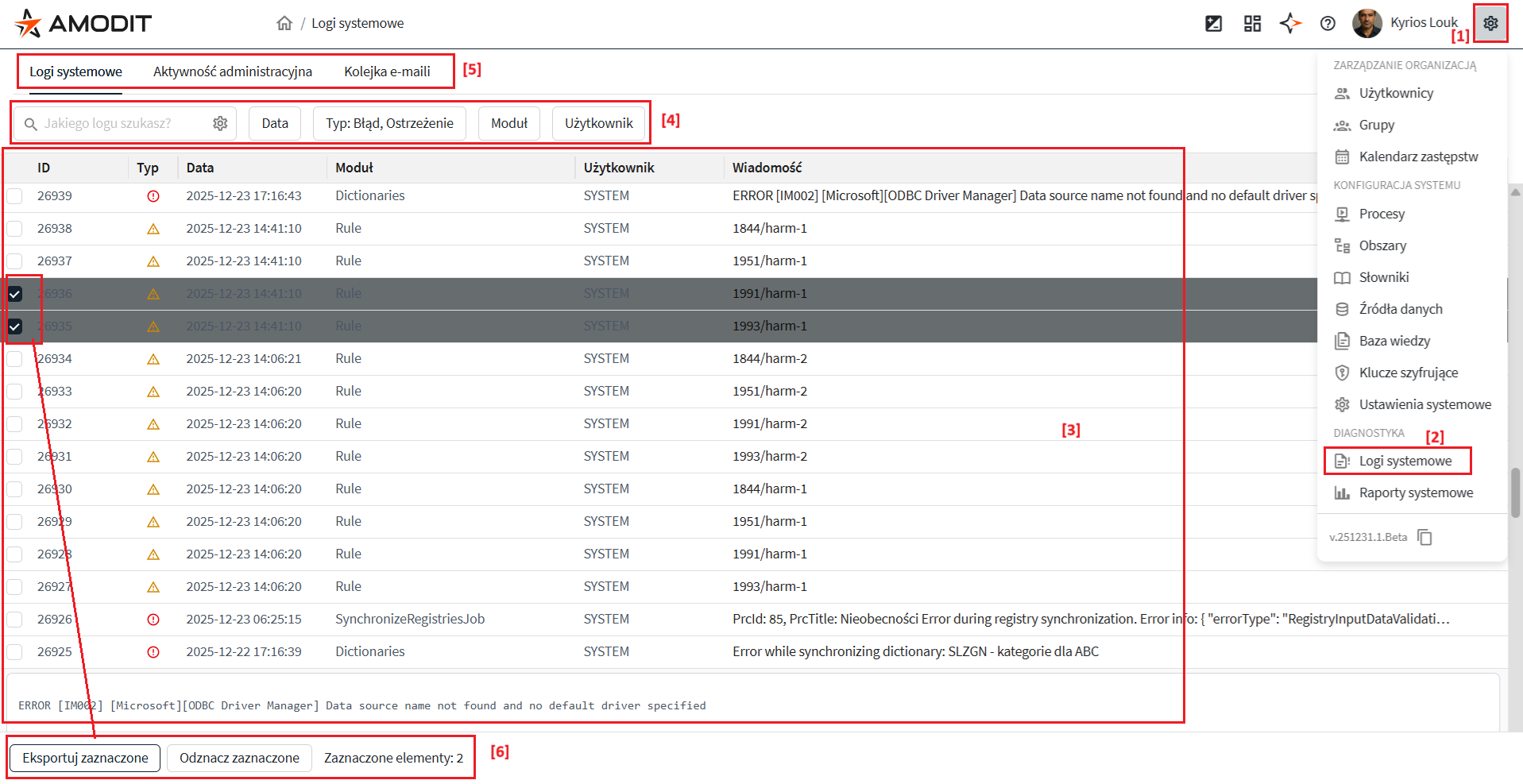Expand the Typ: Błąd, Ostrzeżenie filter
Viewport: 1523px width, 784px height.
coord(389,123)
